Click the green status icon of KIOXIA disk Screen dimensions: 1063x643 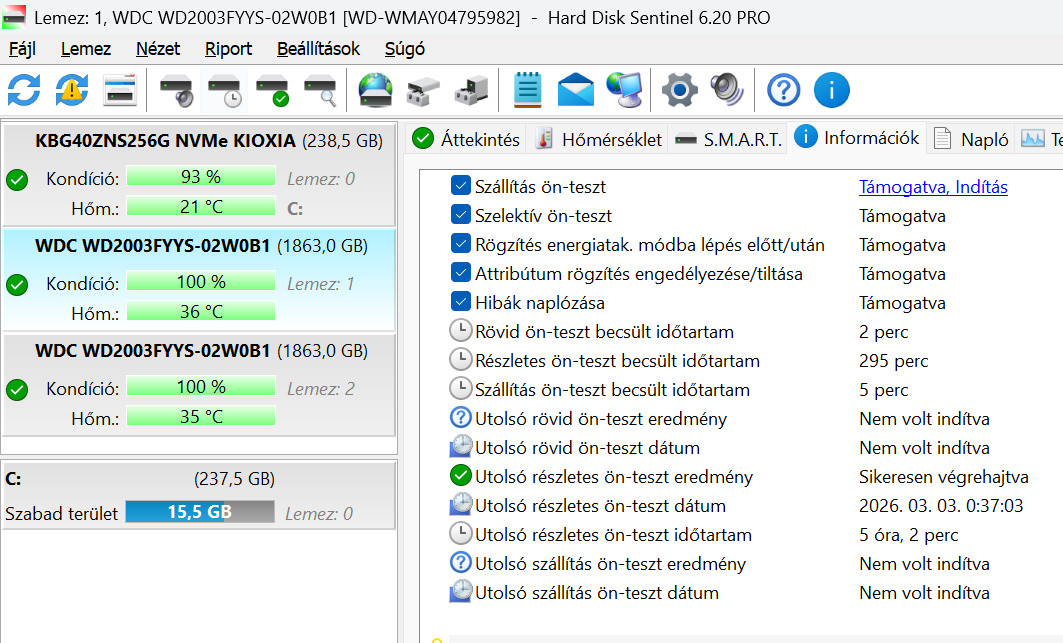click(x=17, y=180)
